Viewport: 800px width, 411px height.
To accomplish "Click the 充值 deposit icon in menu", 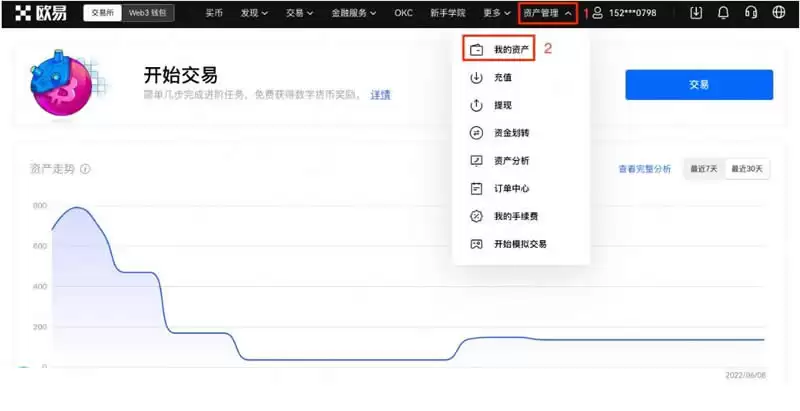I will (x=477, y=77).
